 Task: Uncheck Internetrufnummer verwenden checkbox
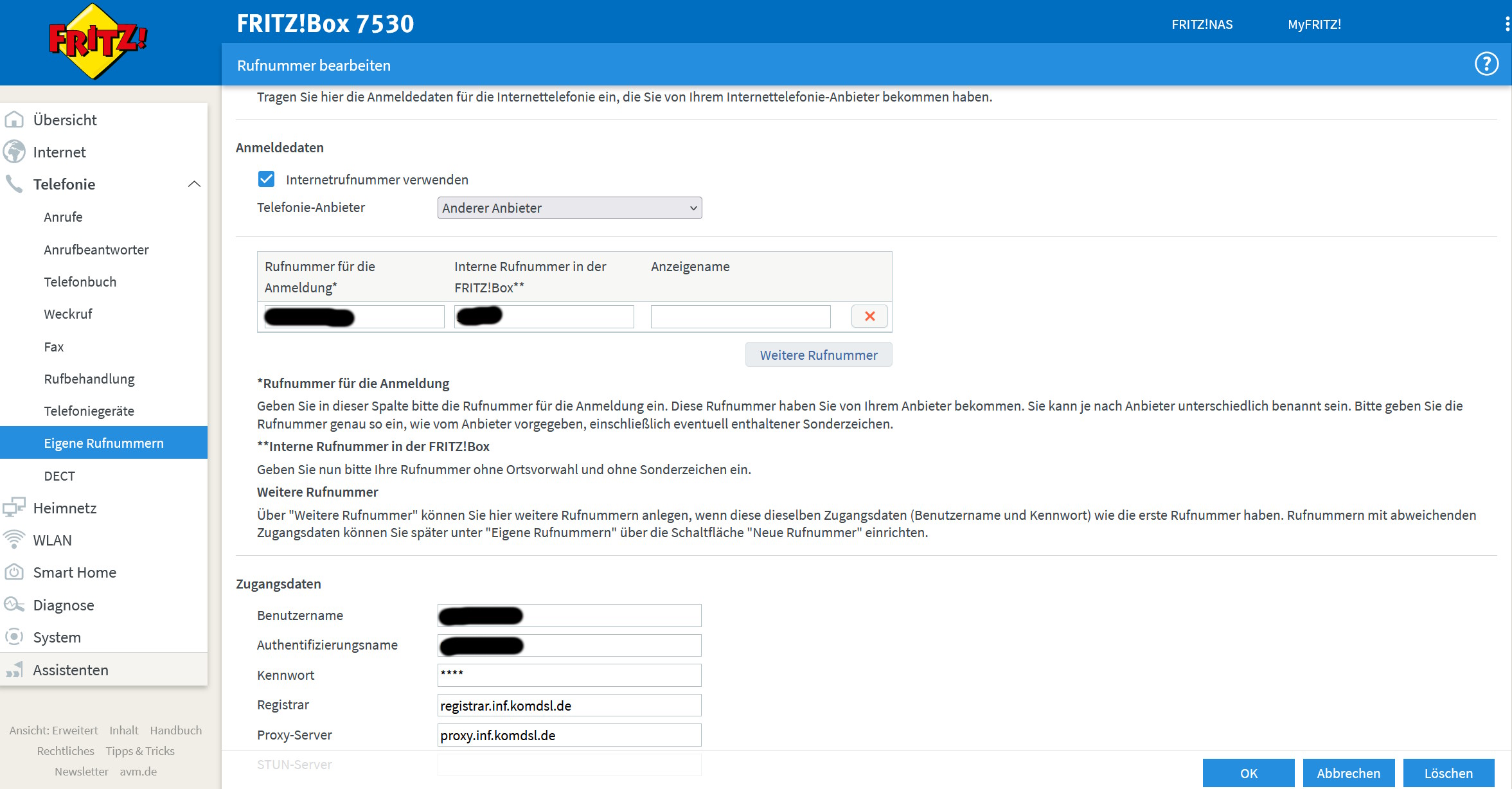click(x=266, y=179)
